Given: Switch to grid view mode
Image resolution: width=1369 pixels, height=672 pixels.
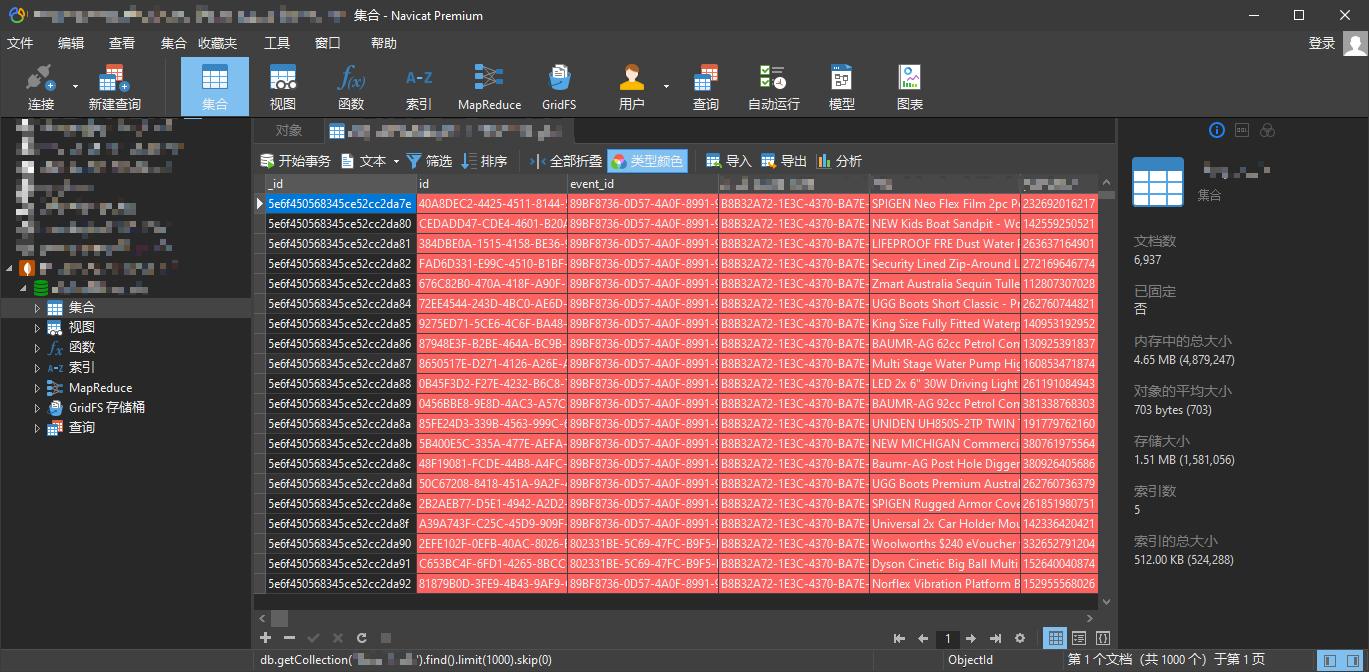Looking at the screenshot, I should pos(1055,638).
